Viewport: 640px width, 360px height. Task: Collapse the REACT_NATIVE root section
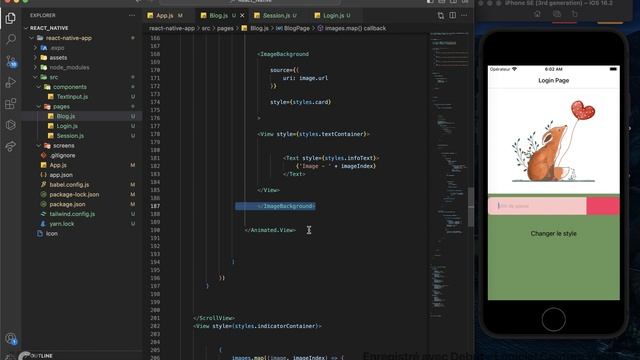[x=49, y=28]
